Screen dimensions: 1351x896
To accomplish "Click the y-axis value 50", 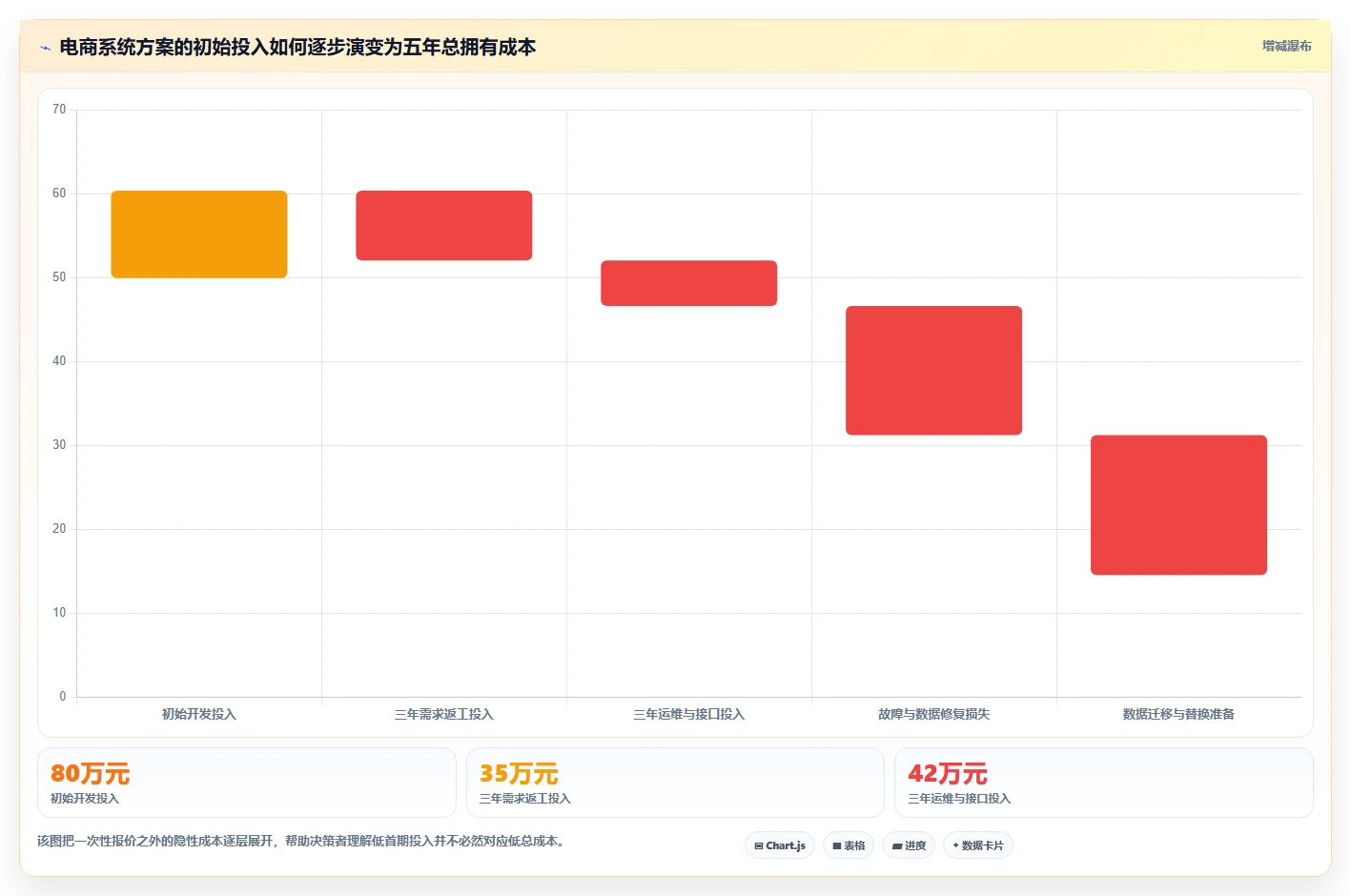I will coord(59,277).
